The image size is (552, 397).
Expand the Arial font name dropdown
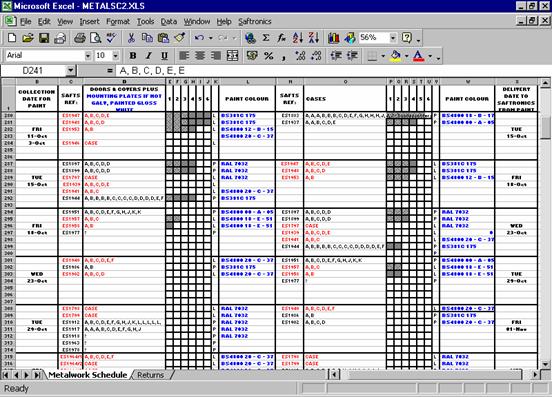88,56
